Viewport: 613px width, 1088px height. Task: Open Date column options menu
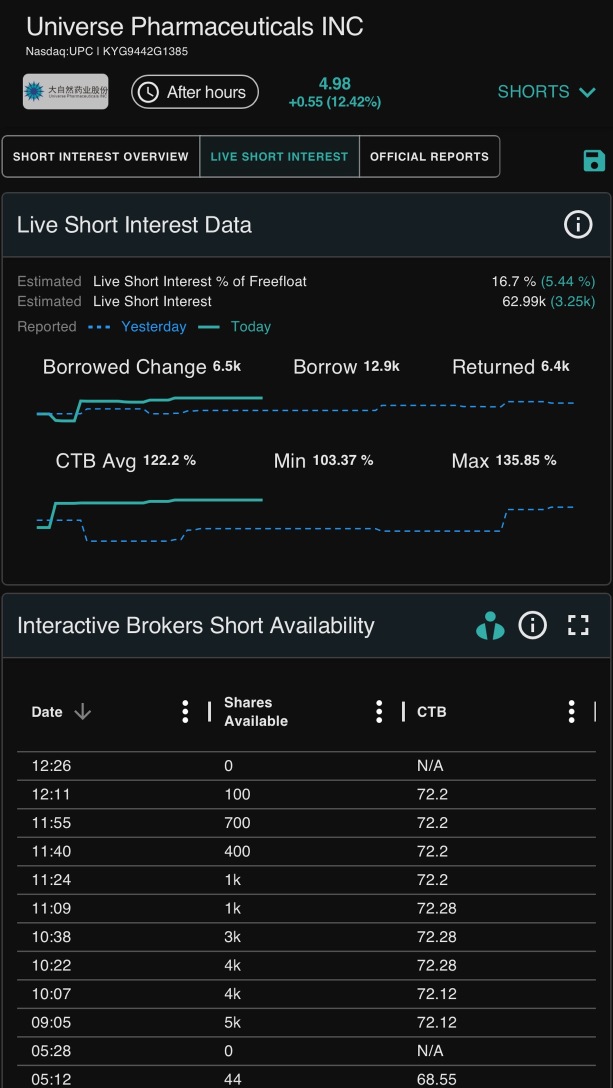pyautogui.click(x=185, y=711)
